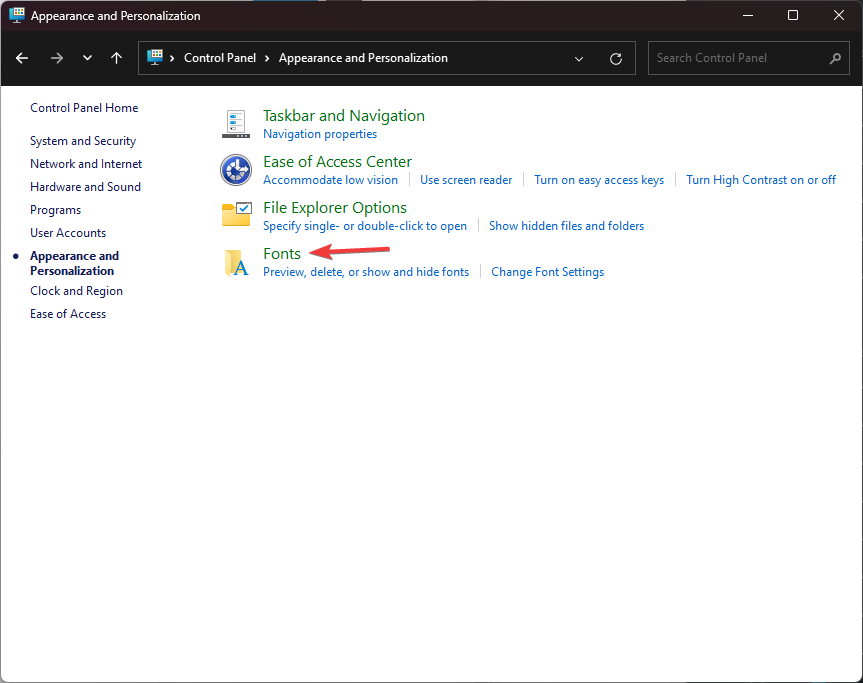
Task: Open Ease of Access in sidebar
Action: tap(68, 314)
